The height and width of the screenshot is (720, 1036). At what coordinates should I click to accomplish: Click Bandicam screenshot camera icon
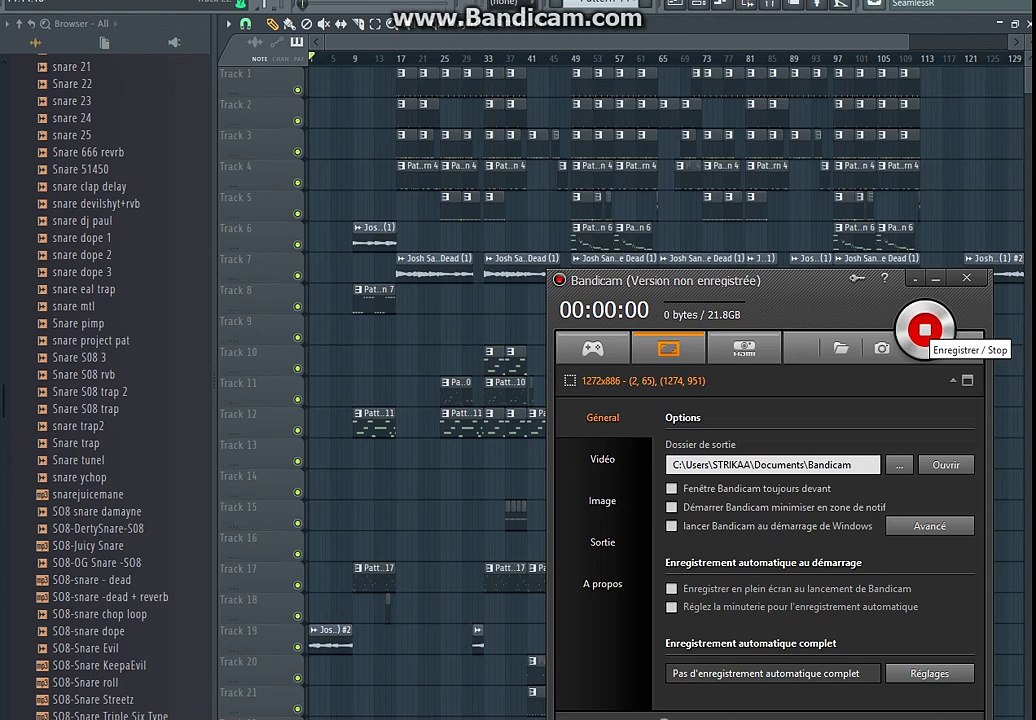coord(881,348)
